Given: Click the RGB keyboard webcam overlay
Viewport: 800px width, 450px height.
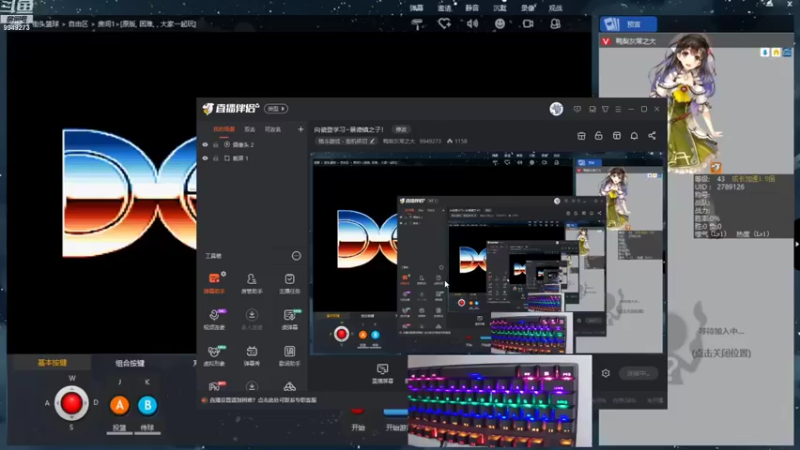Looking at the screenshot, I should pos(500,401).
